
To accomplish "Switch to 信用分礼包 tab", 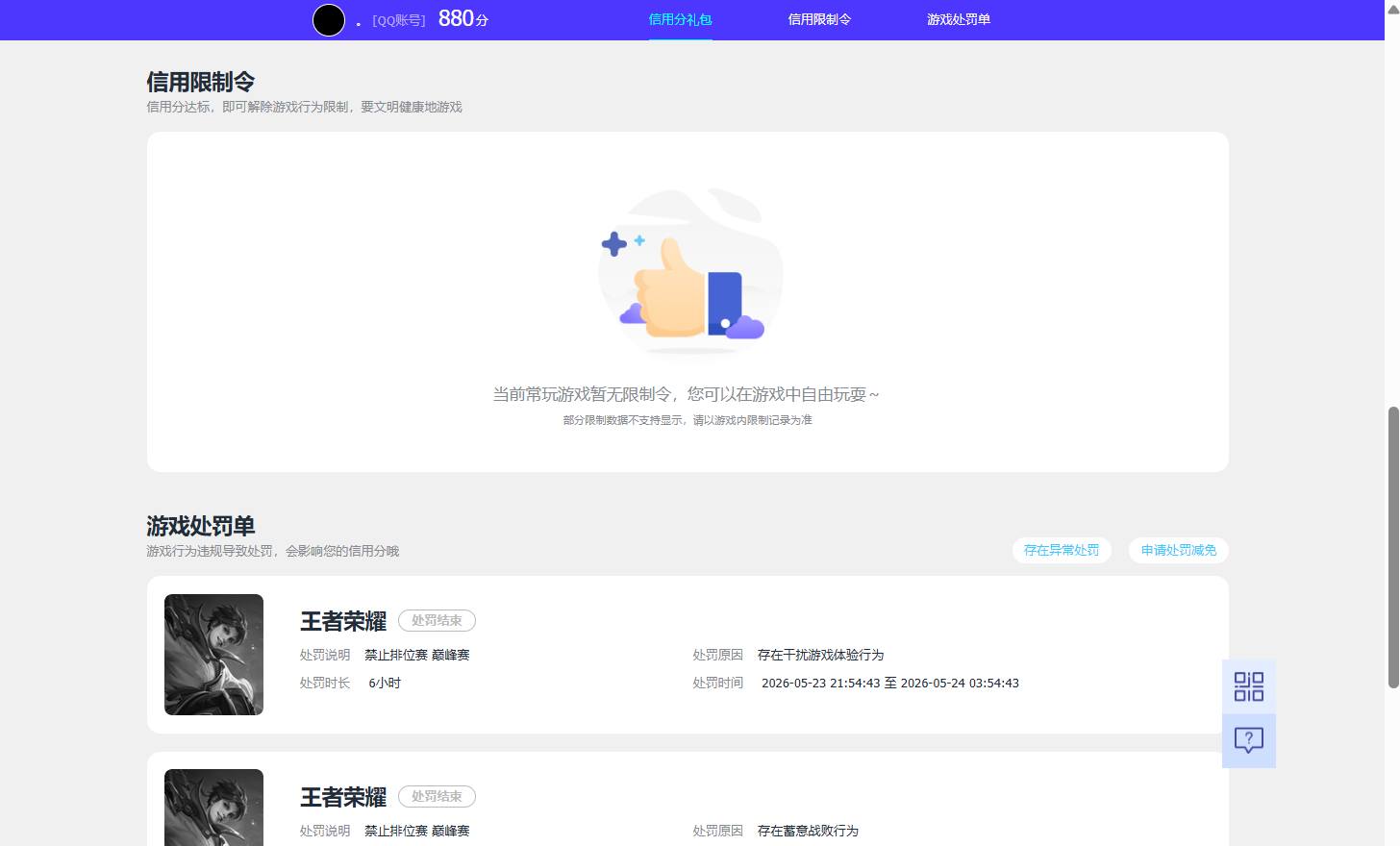I will point(680,19).
